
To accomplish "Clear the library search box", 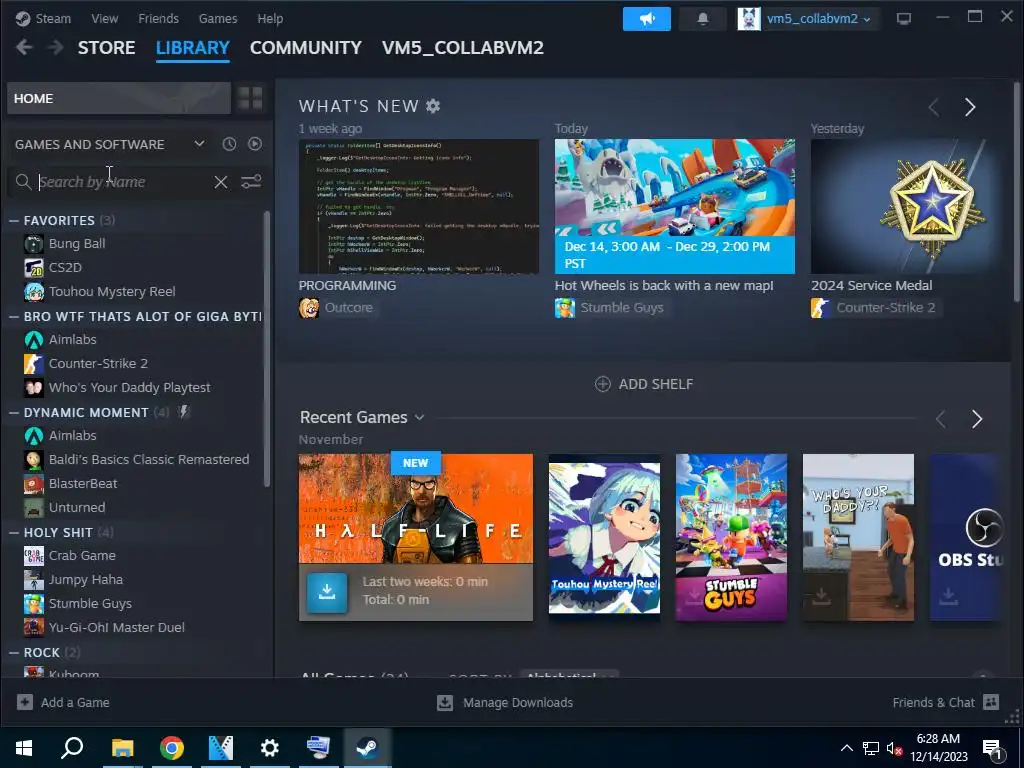I will point(221,182).
